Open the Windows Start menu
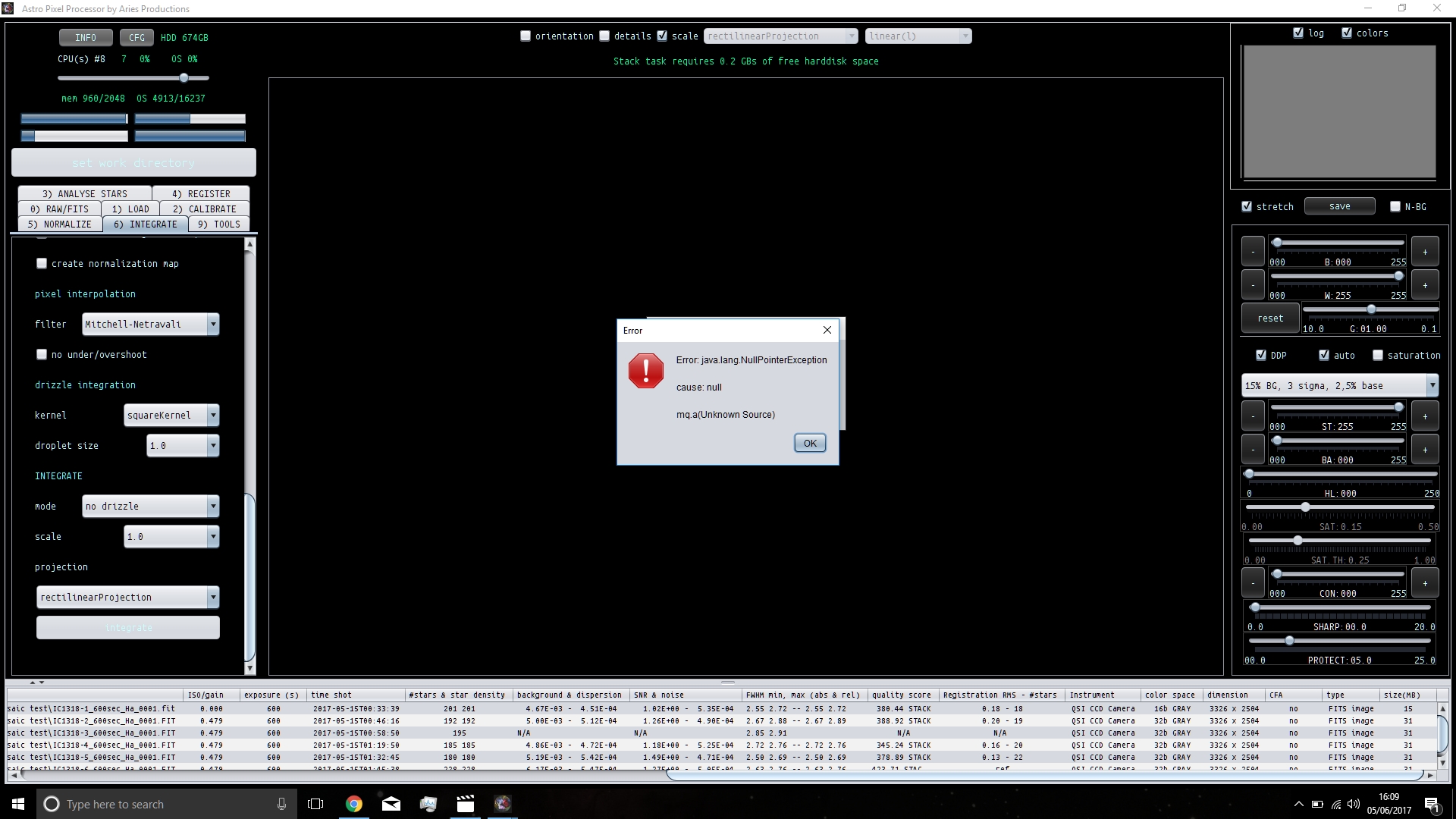 coord(18,804)
